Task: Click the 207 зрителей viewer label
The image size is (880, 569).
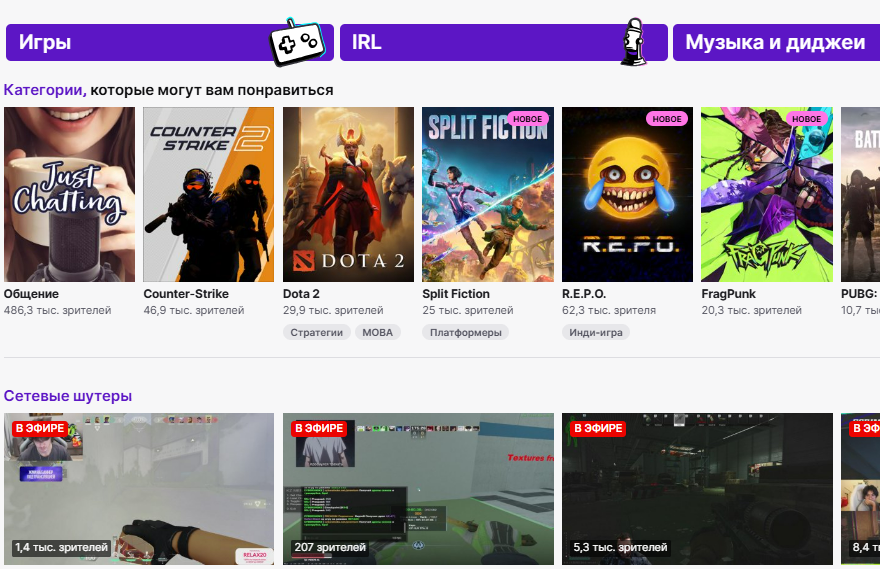Action: [x=330, y=547]
